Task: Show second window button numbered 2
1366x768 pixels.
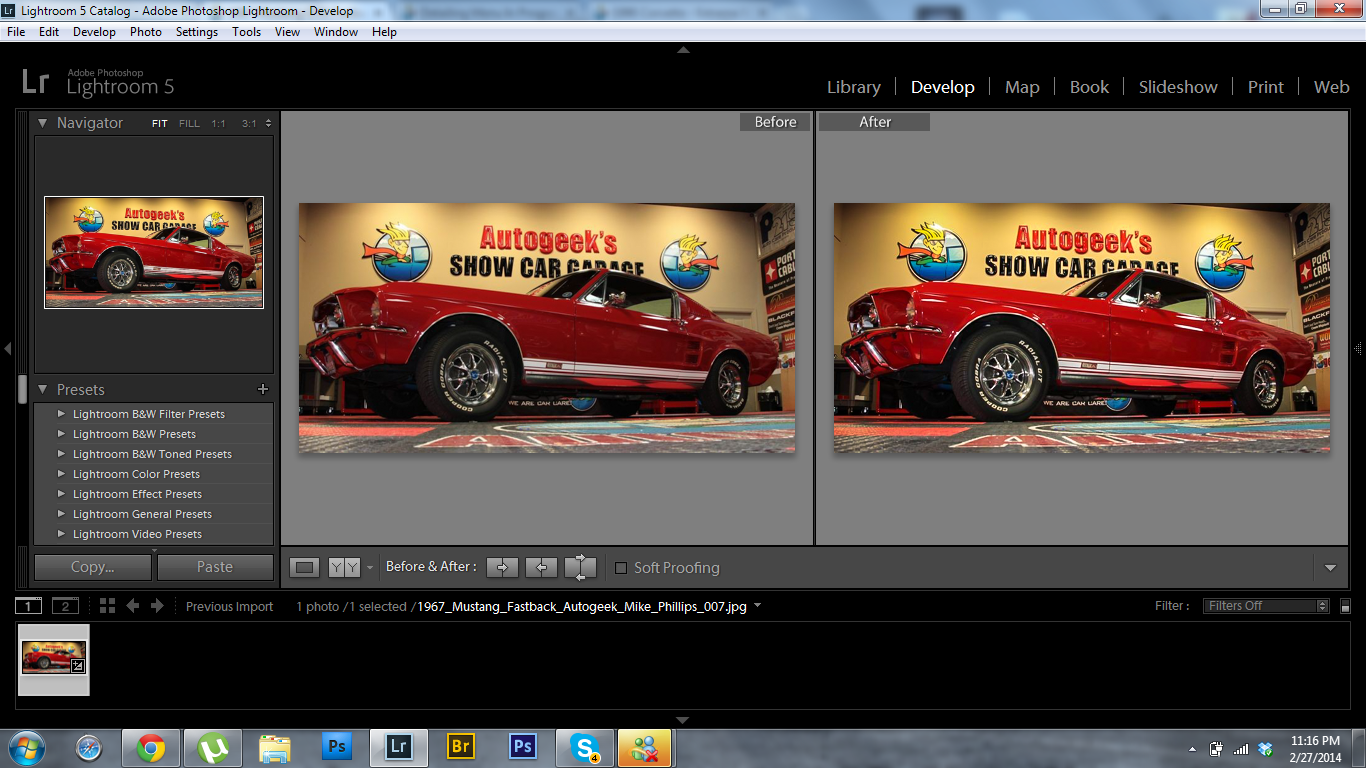Action: click(65, 606)
